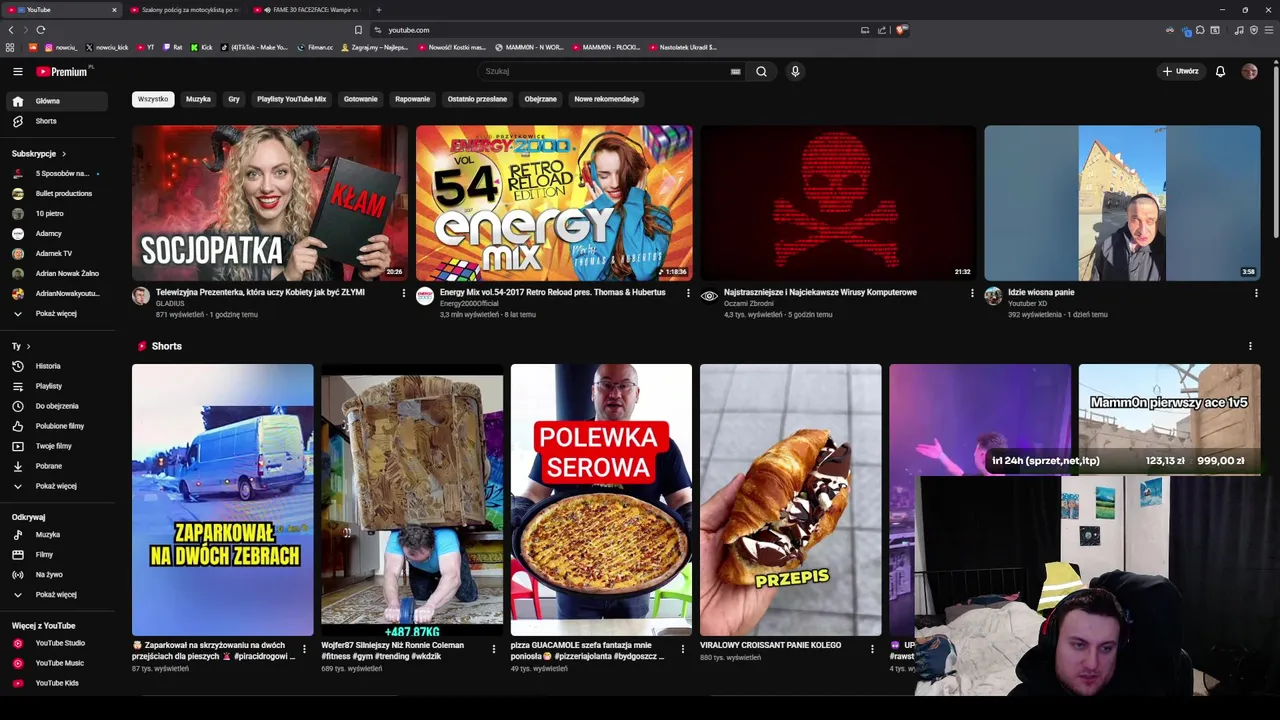Viewport: 1280px width, 720px height.
Task: Open Twoje filmy in sidebar
Action: (56, 446)
